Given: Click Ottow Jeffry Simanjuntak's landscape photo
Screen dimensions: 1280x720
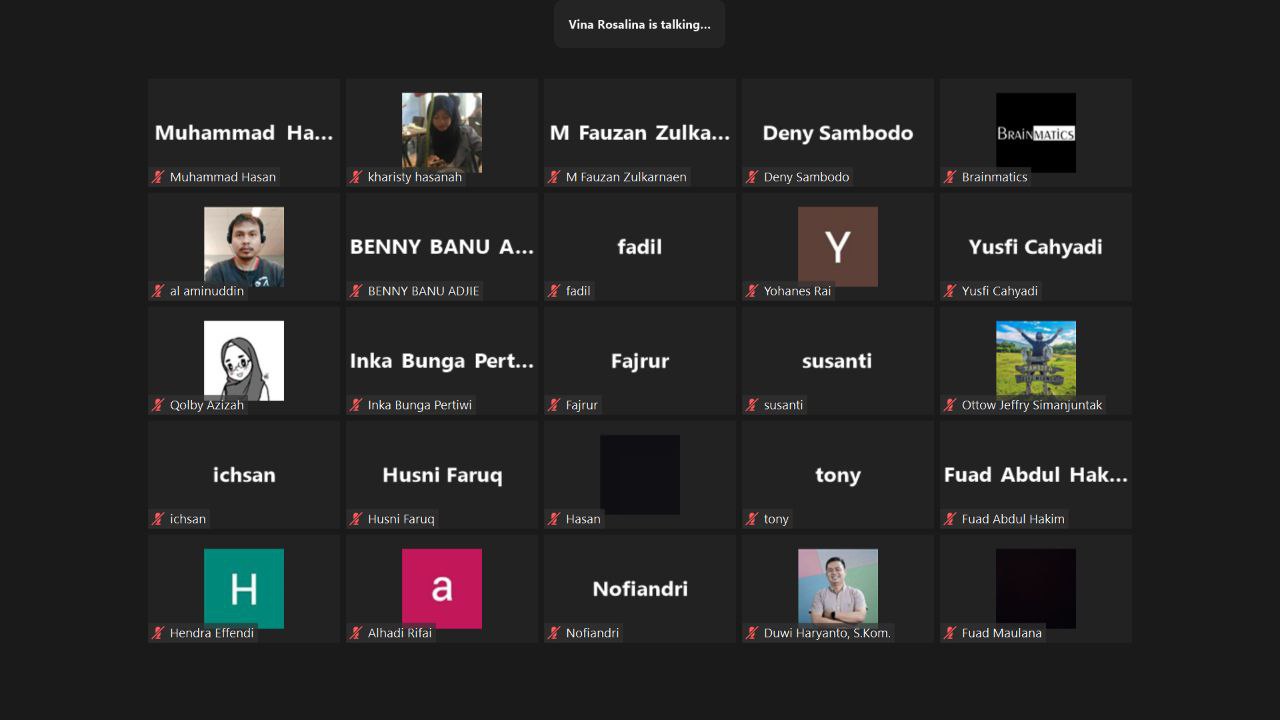Looking at the screenshot, I should [1035, 358].
